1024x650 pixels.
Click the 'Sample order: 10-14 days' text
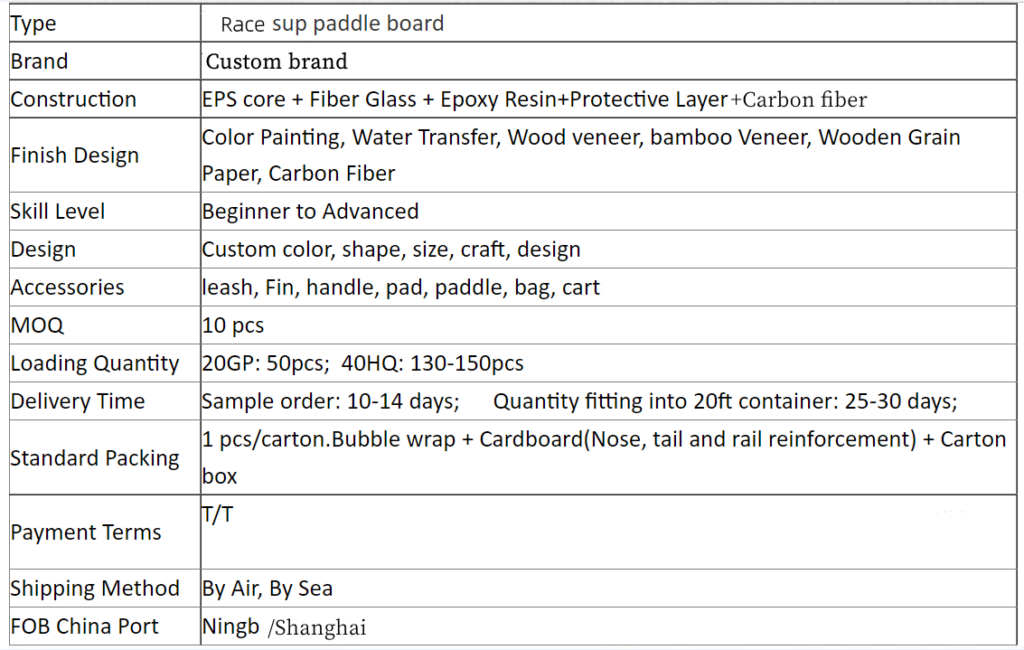click(331, 402)
